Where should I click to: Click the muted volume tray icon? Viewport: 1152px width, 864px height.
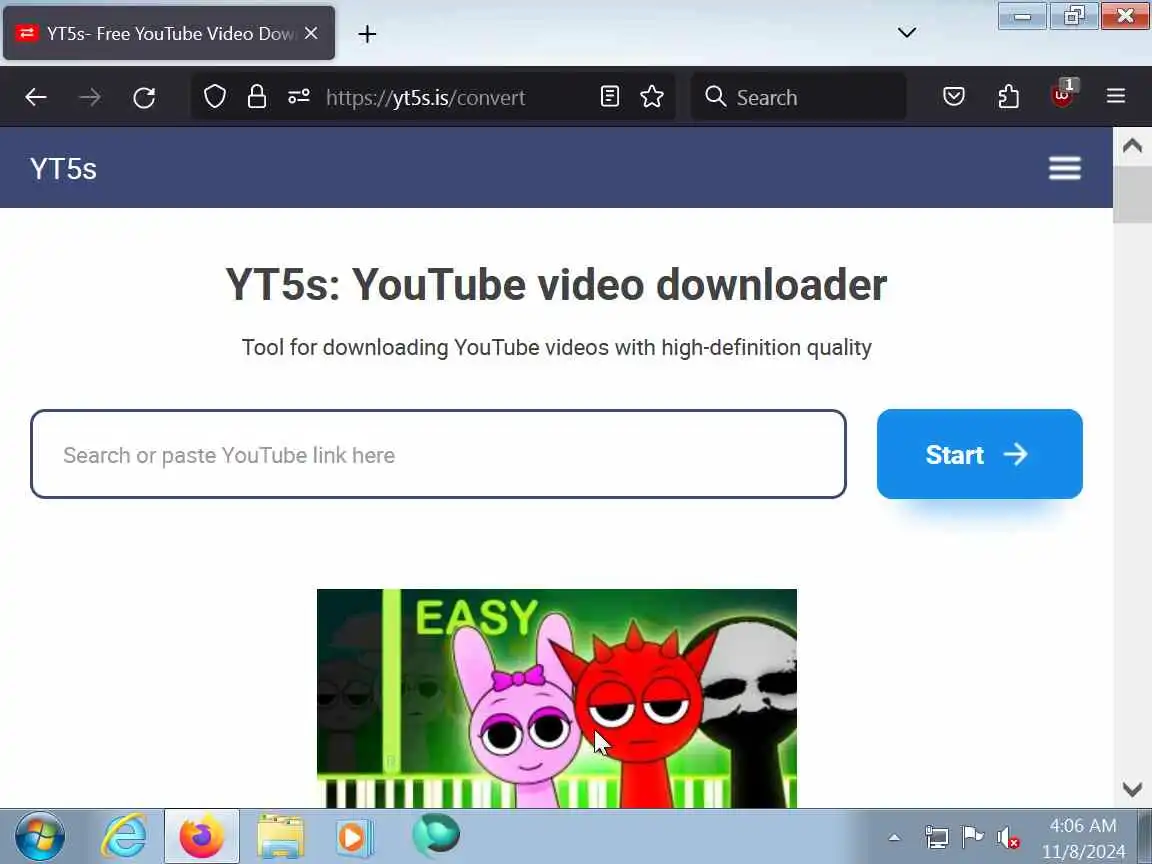[1008, 838]
